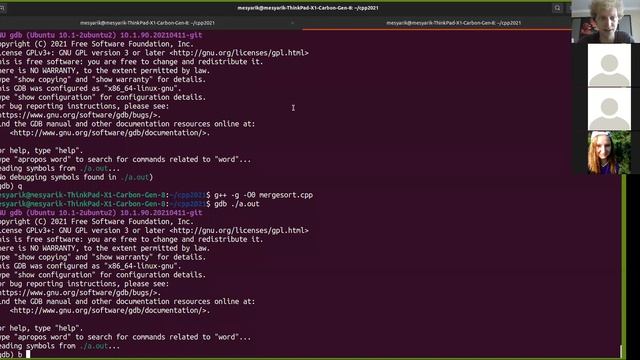This screenshot has height=360, width=640.
Task: Click the first 'GNU gdb (Ubuntu 10.1-2ubuntu2)' header
Action: point(101,36)
